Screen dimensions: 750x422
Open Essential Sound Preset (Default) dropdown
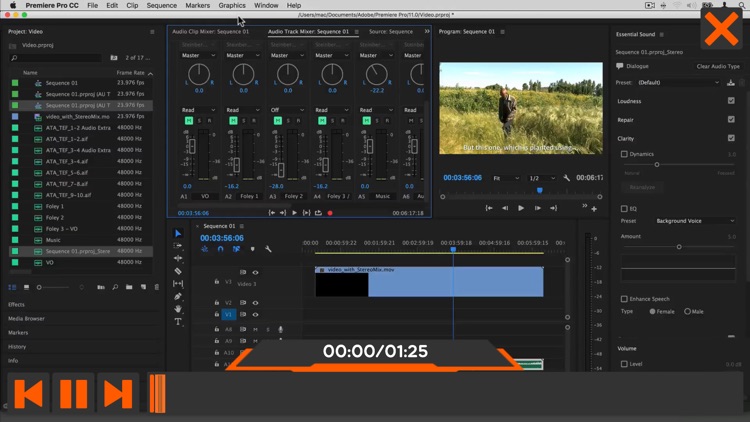point(678,83)
